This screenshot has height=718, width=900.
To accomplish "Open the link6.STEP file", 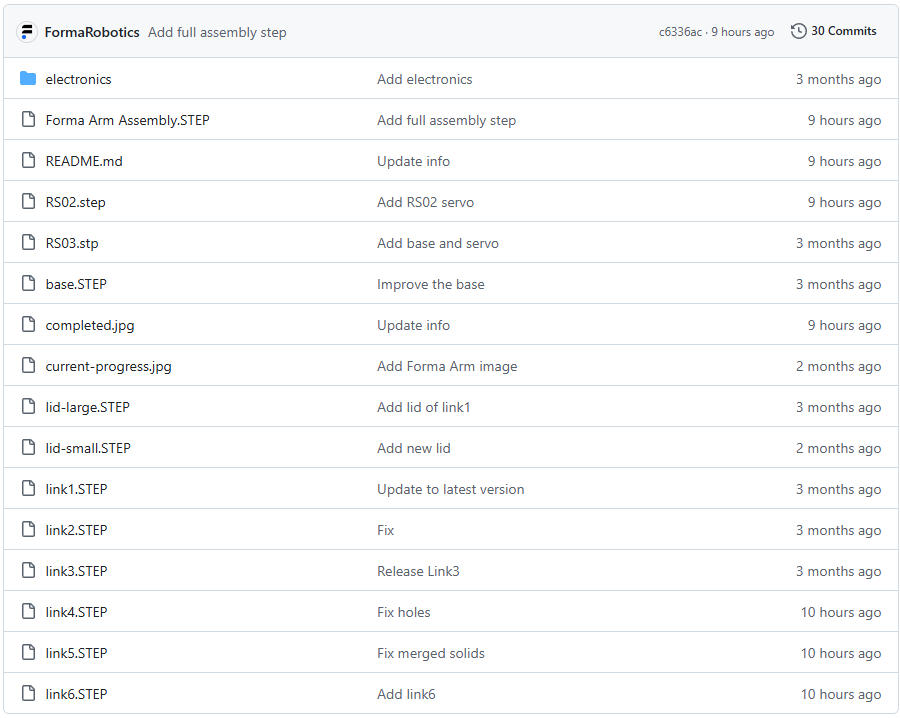I will pyautogui.click(x=76, y=694).
